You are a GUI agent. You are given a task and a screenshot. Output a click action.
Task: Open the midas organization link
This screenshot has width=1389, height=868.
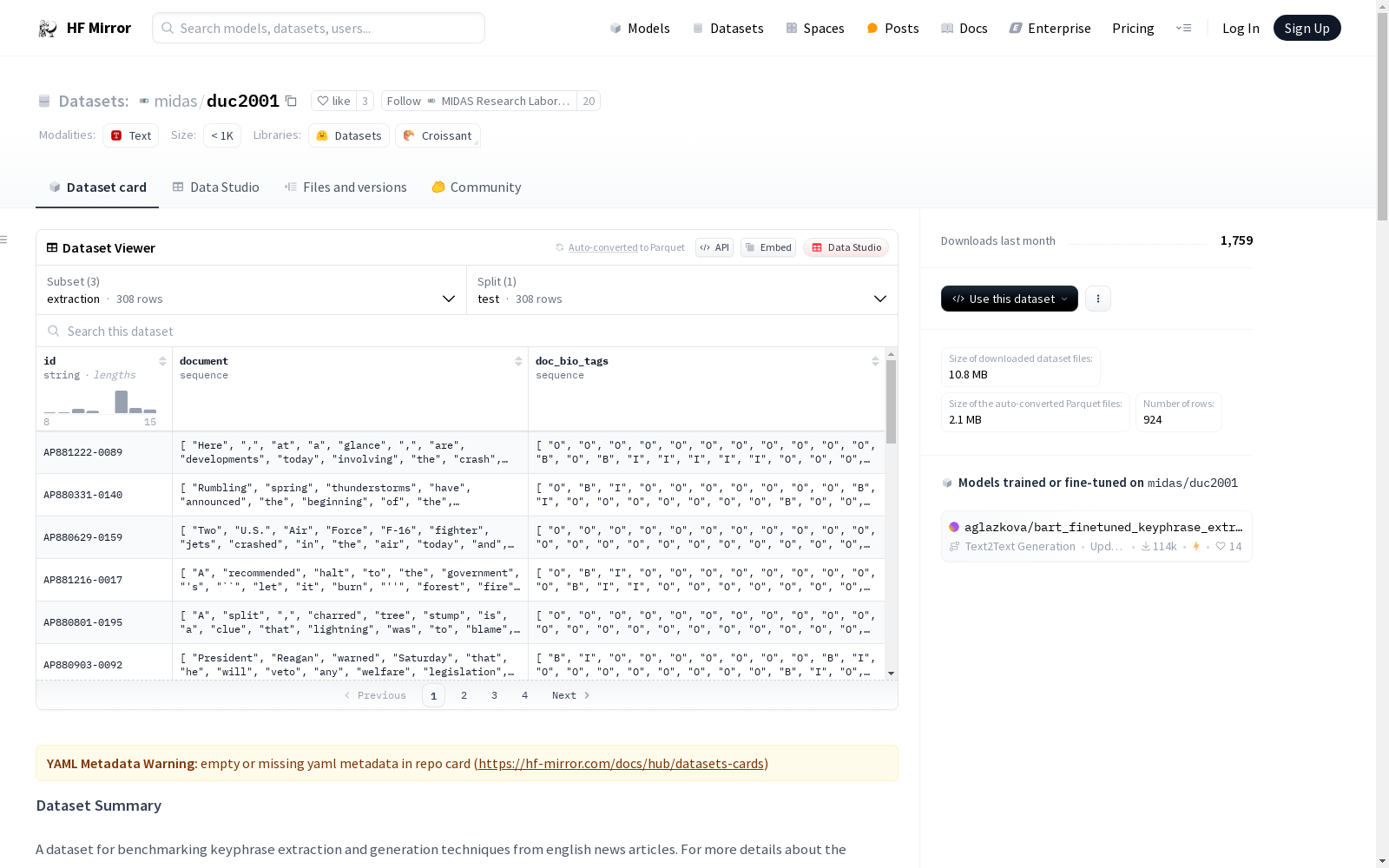[175, 102]
